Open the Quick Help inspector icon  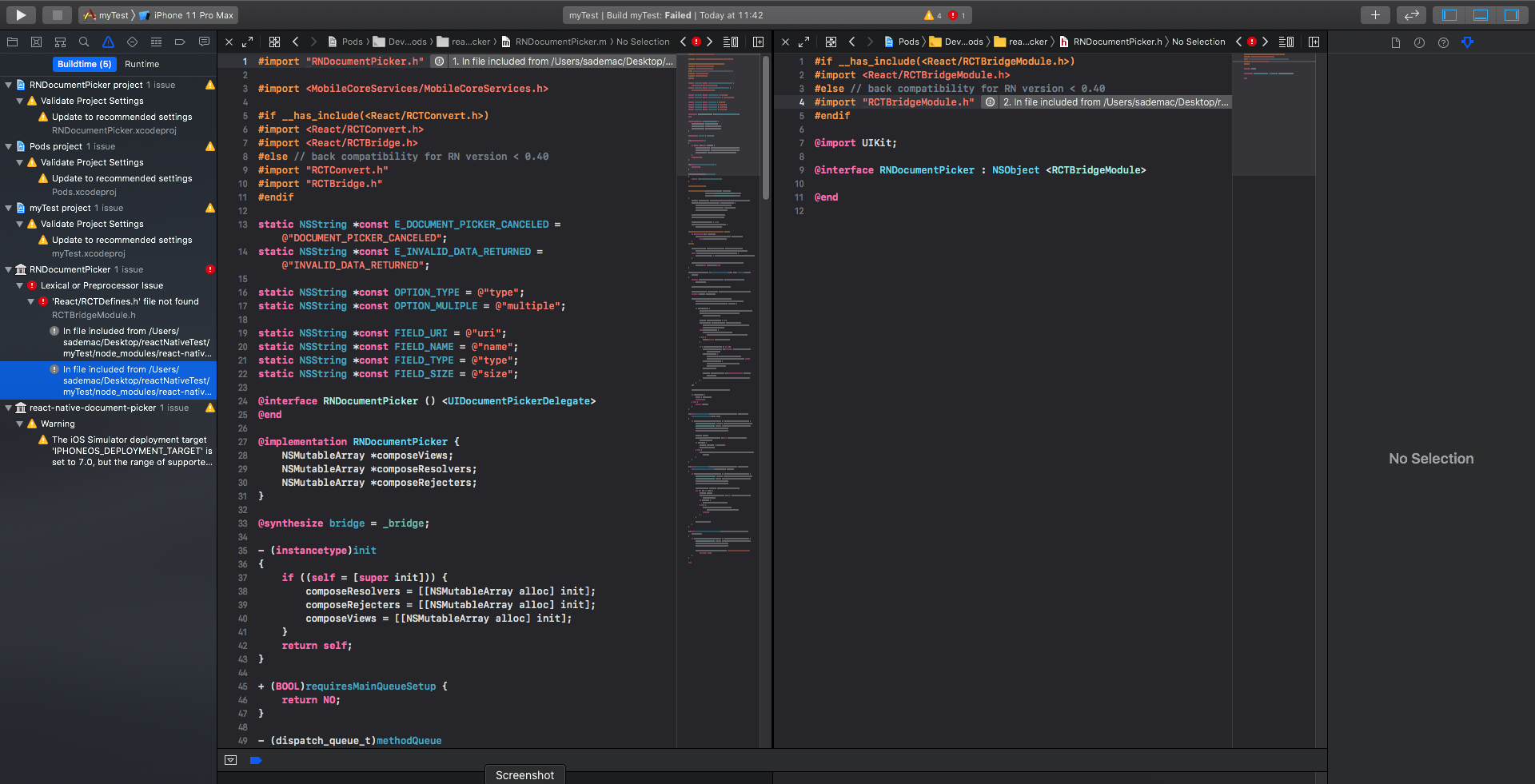pyautogui.click(x=1443, y=42)
